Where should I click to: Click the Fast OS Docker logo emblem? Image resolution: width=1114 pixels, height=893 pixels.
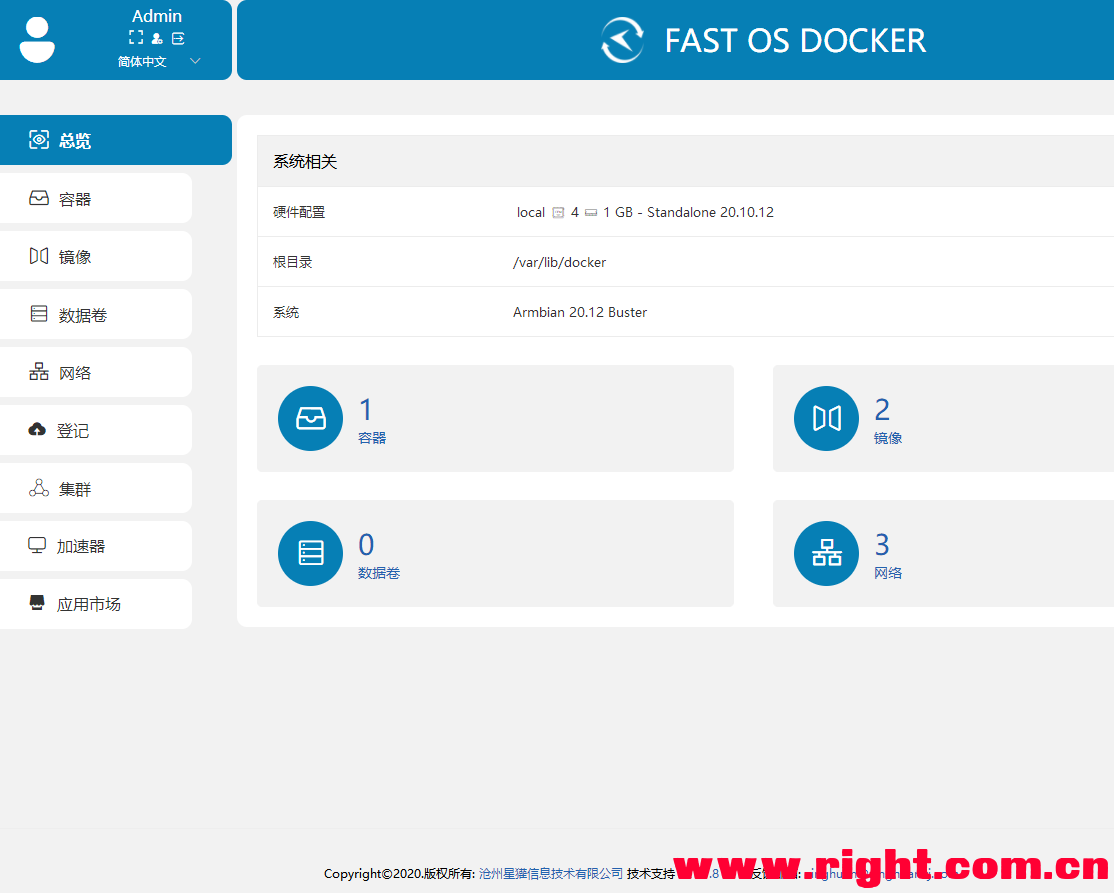click(x=622, y=40)
